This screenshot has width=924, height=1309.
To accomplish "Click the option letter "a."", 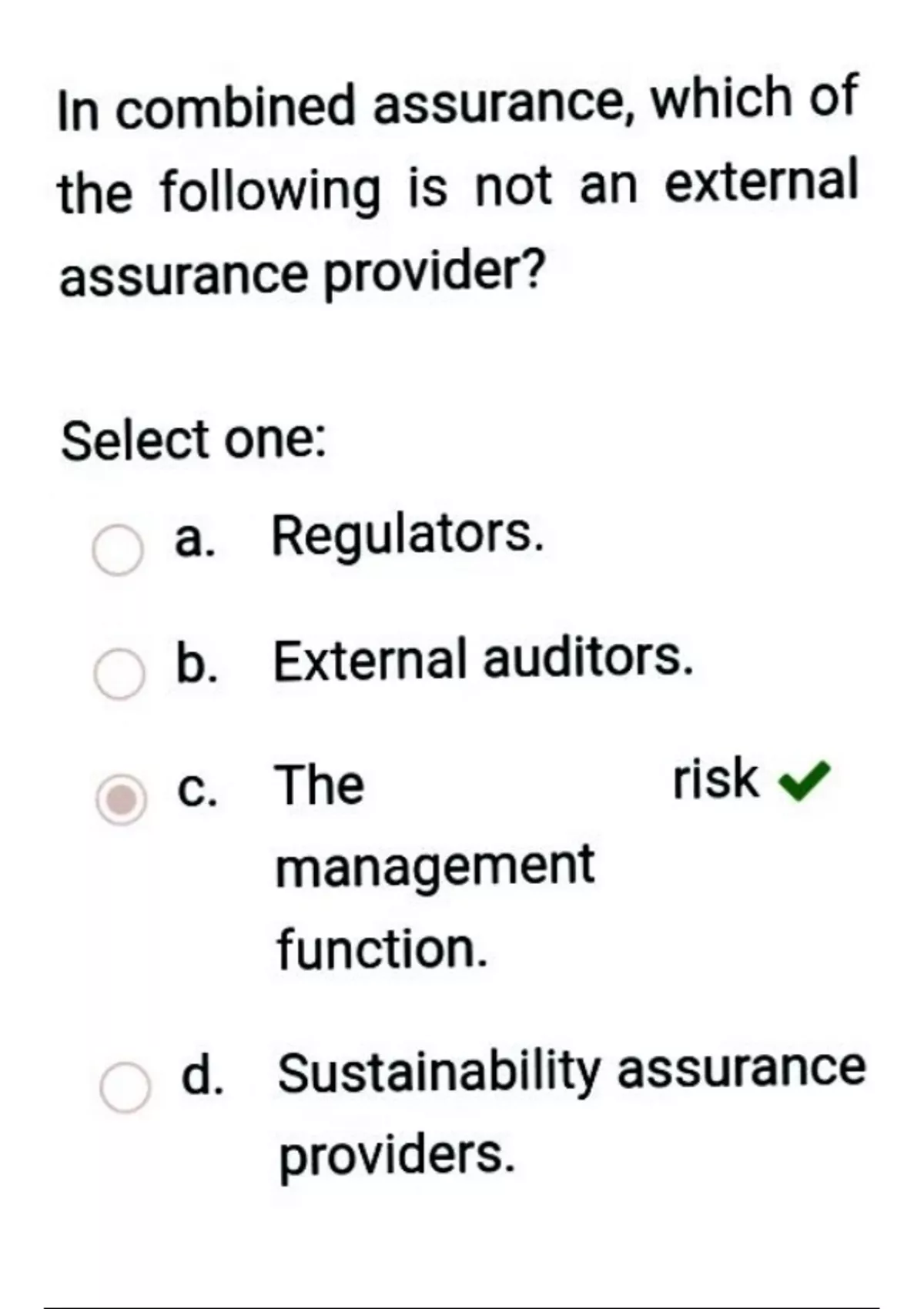I will (193, 538).
